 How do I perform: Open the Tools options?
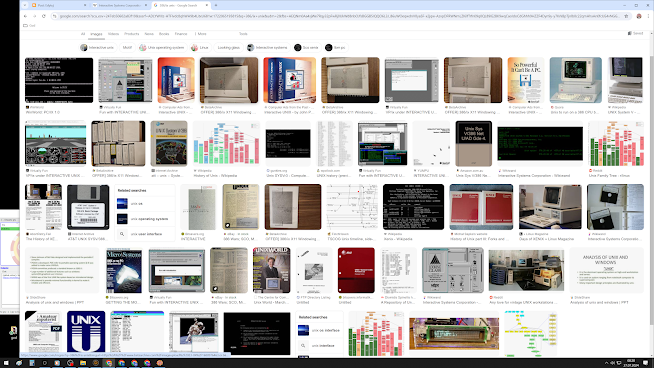[243, 34]
